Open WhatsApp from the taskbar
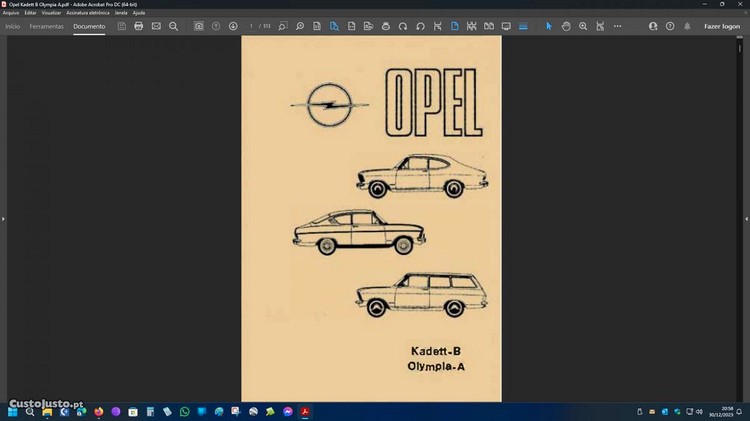The height and width of the screenshot is (421, 750). pos(185,411)
